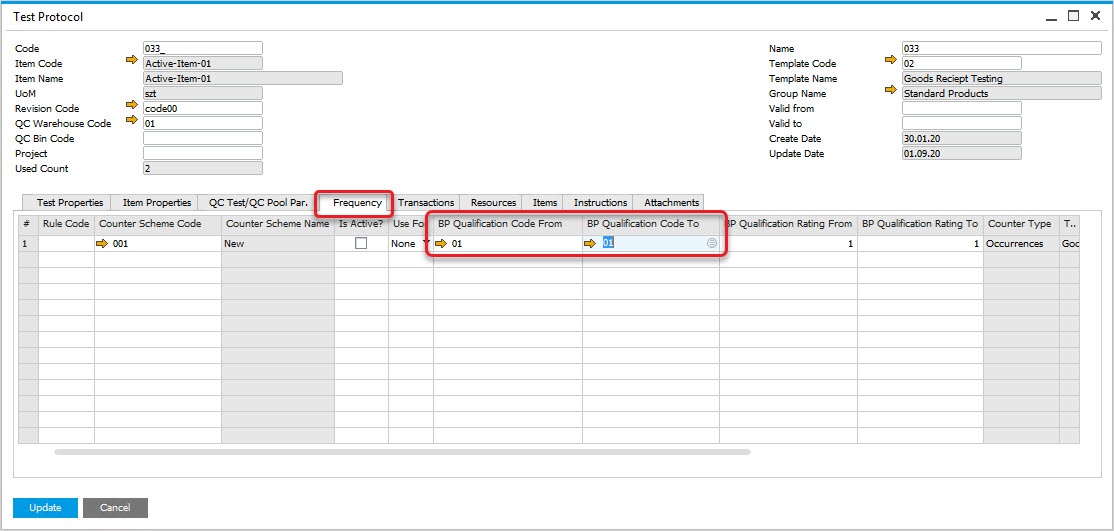Open BP Qualification Code From link arrow
This screenshot has width=1114, height=531.
click(x=442, y=243)
